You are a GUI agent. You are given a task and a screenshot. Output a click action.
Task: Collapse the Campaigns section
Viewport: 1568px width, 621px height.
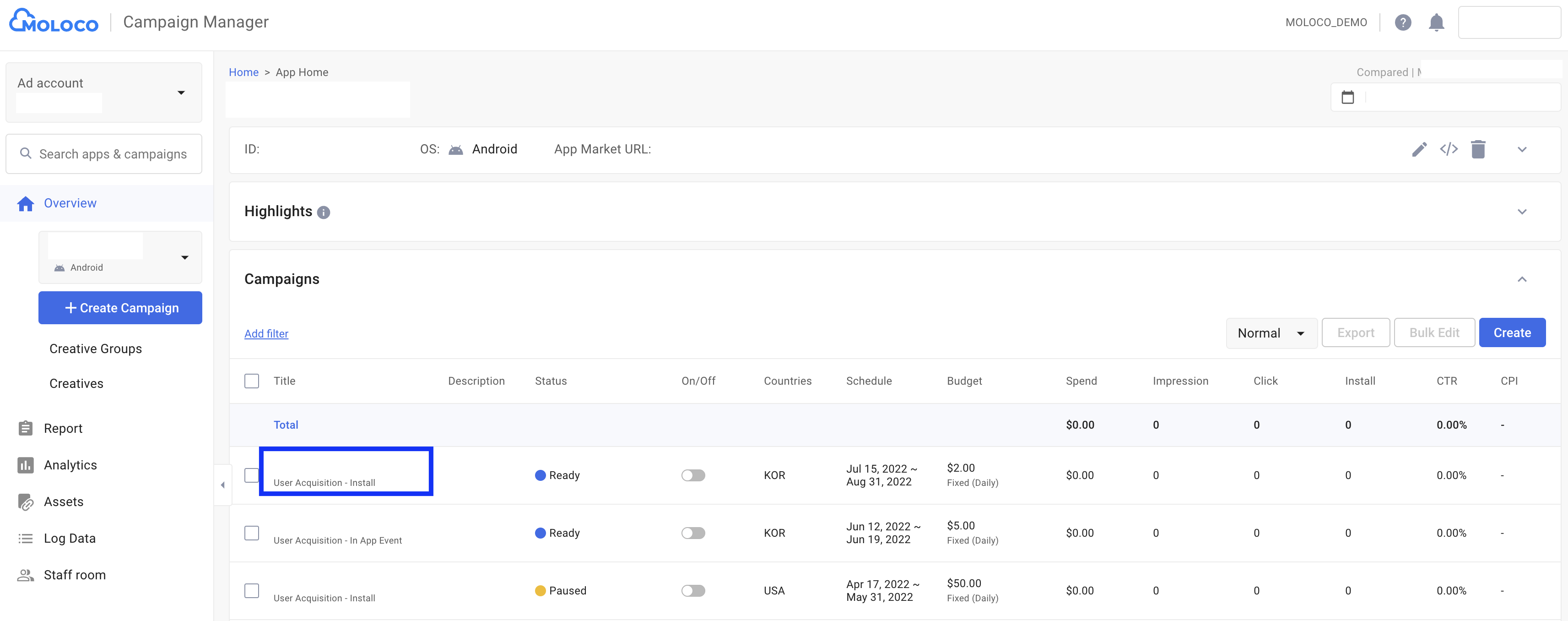(x=1522, y=279)
